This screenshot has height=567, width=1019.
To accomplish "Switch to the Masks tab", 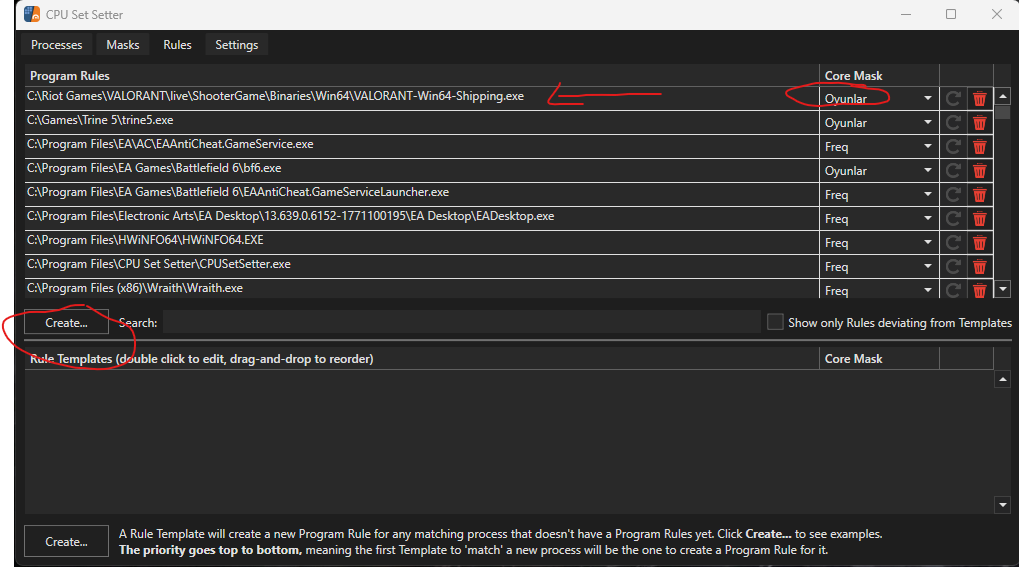I will (123, 45).
